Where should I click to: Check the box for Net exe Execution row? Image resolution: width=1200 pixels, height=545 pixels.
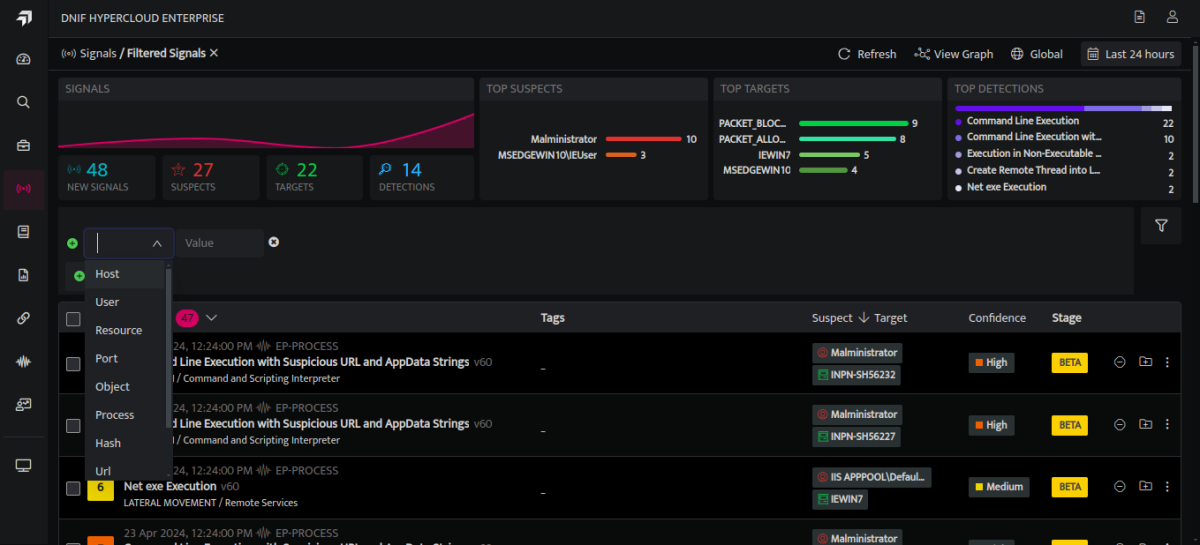[73, 488]
